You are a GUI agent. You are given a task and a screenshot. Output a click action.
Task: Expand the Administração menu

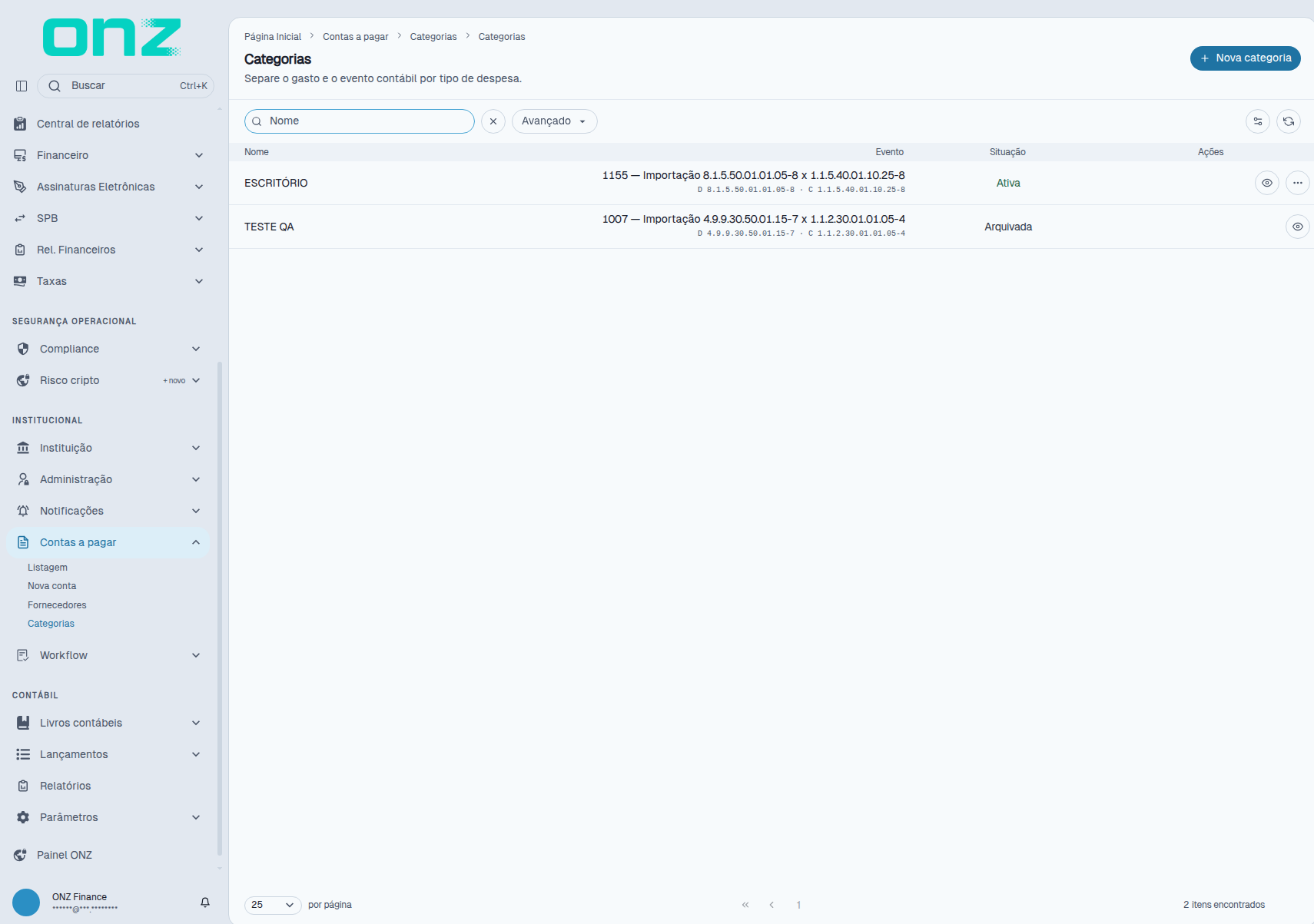(x=108, y=479)
